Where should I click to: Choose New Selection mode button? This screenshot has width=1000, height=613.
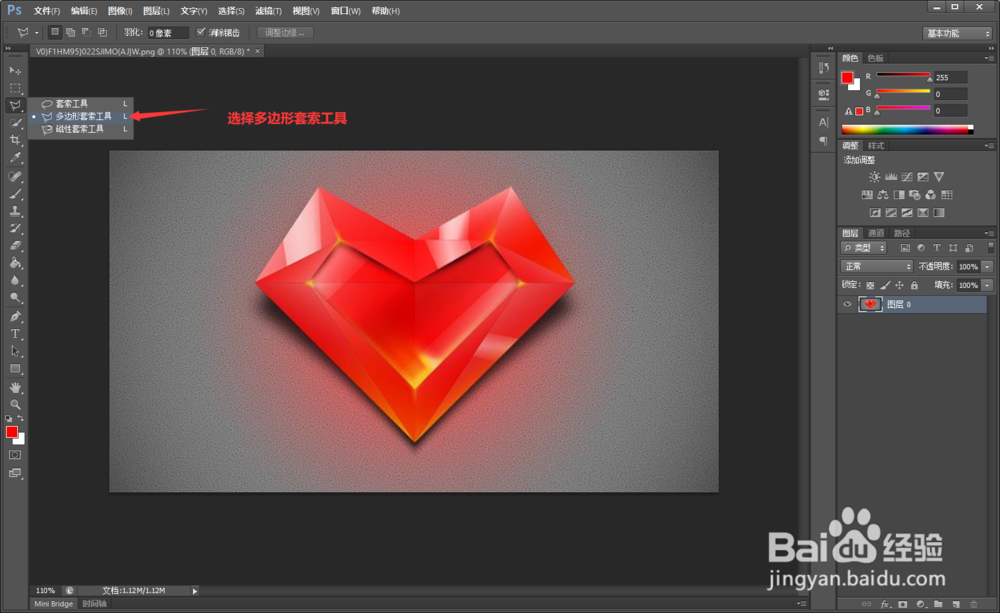[55, 32]
